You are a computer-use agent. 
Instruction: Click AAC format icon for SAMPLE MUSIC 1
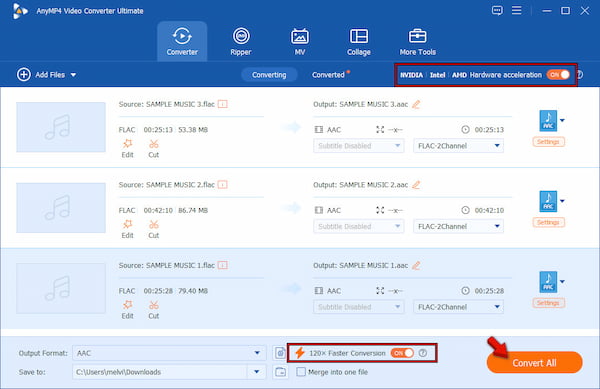point(548,282)
